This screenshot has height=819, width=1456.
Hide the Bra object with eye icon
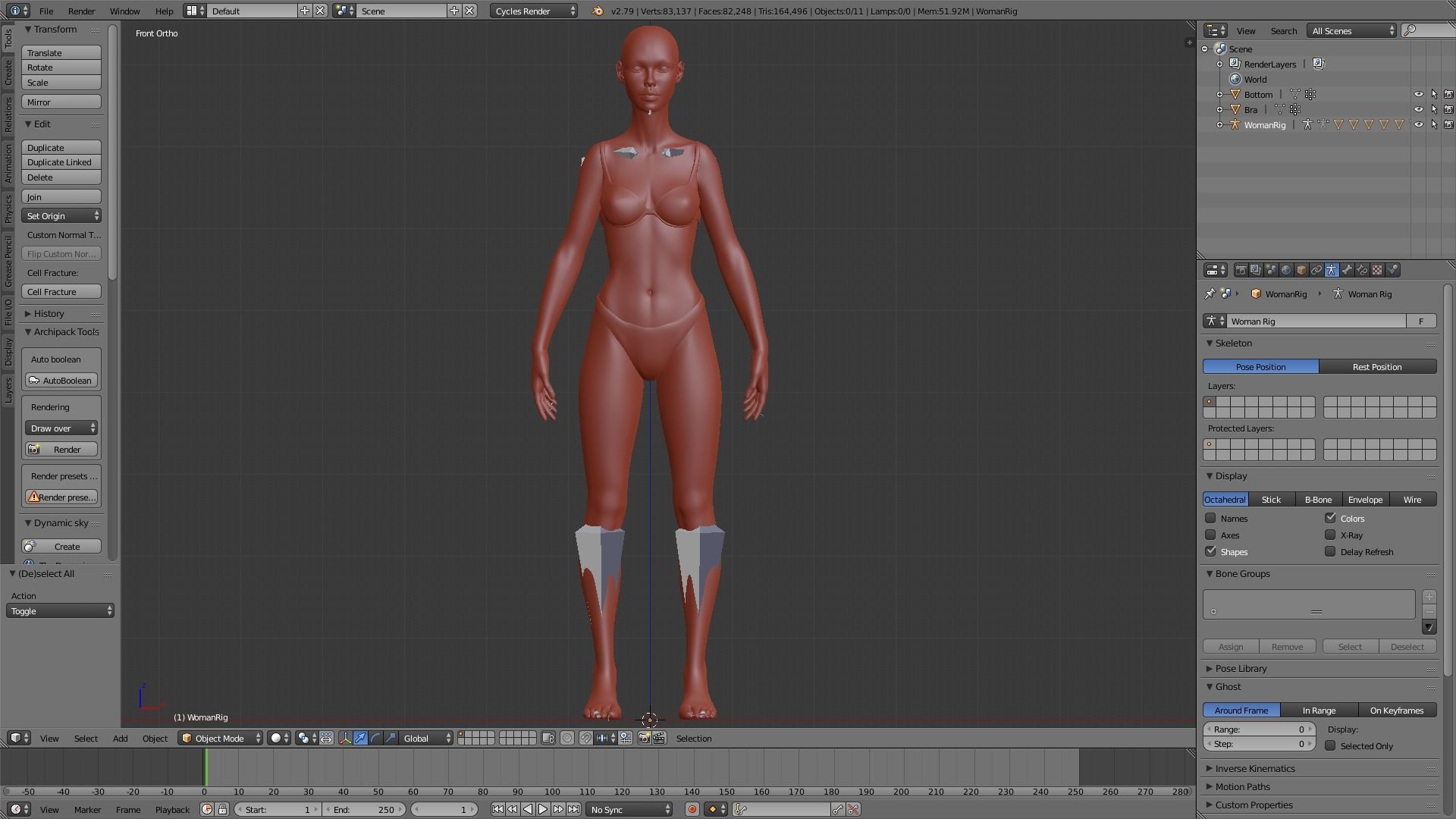pos(1418,110)
